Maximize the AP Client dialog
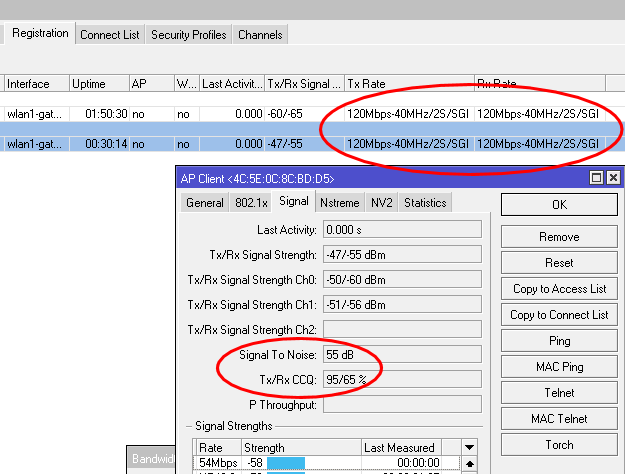The width and height of the screenshot is (625, 474). point(596,178)
